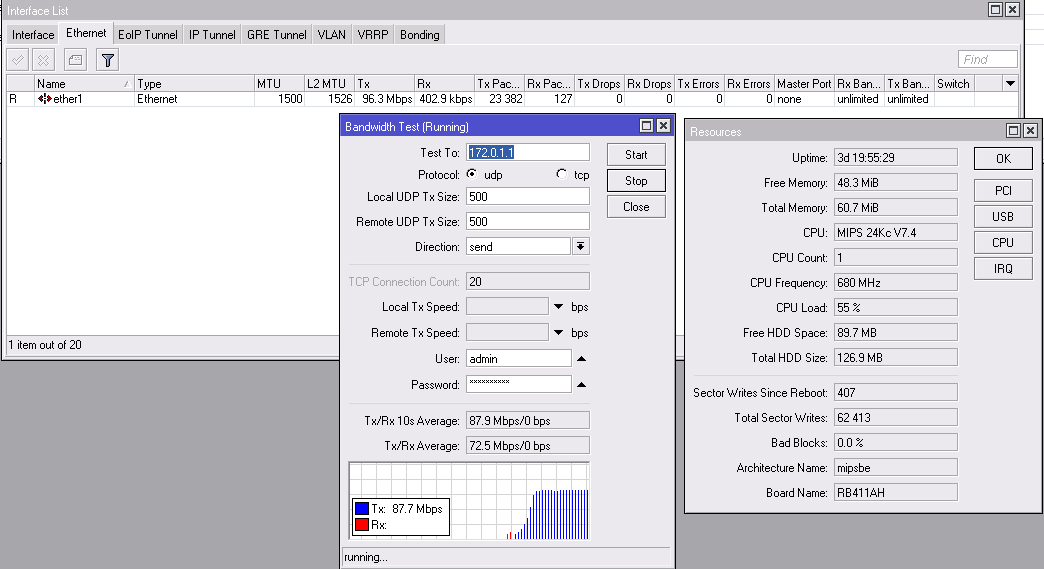Click the blue Tx legend swatch
This screenshot has width=1044, height=569.
361,509
